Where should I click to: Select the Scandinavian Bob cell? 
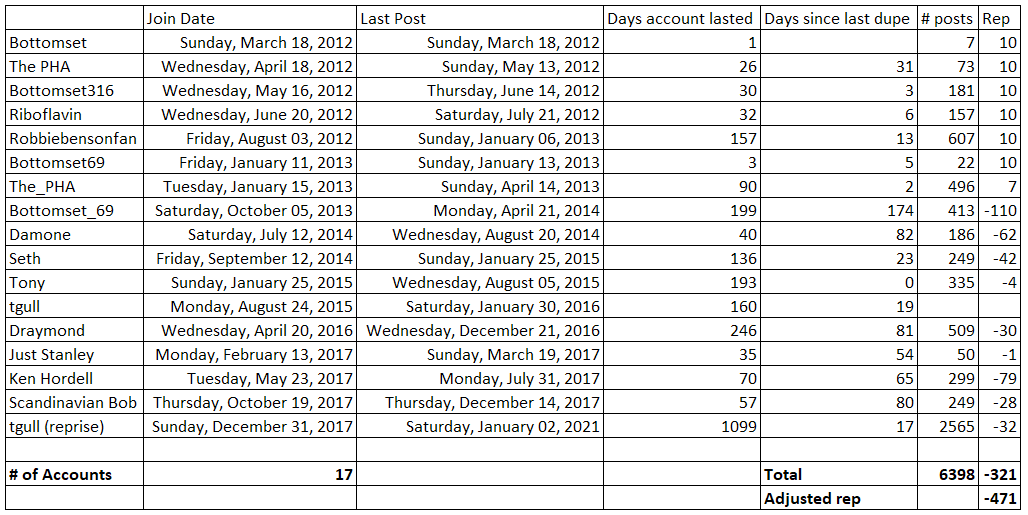pyautogui.click(x=73, y=403)
